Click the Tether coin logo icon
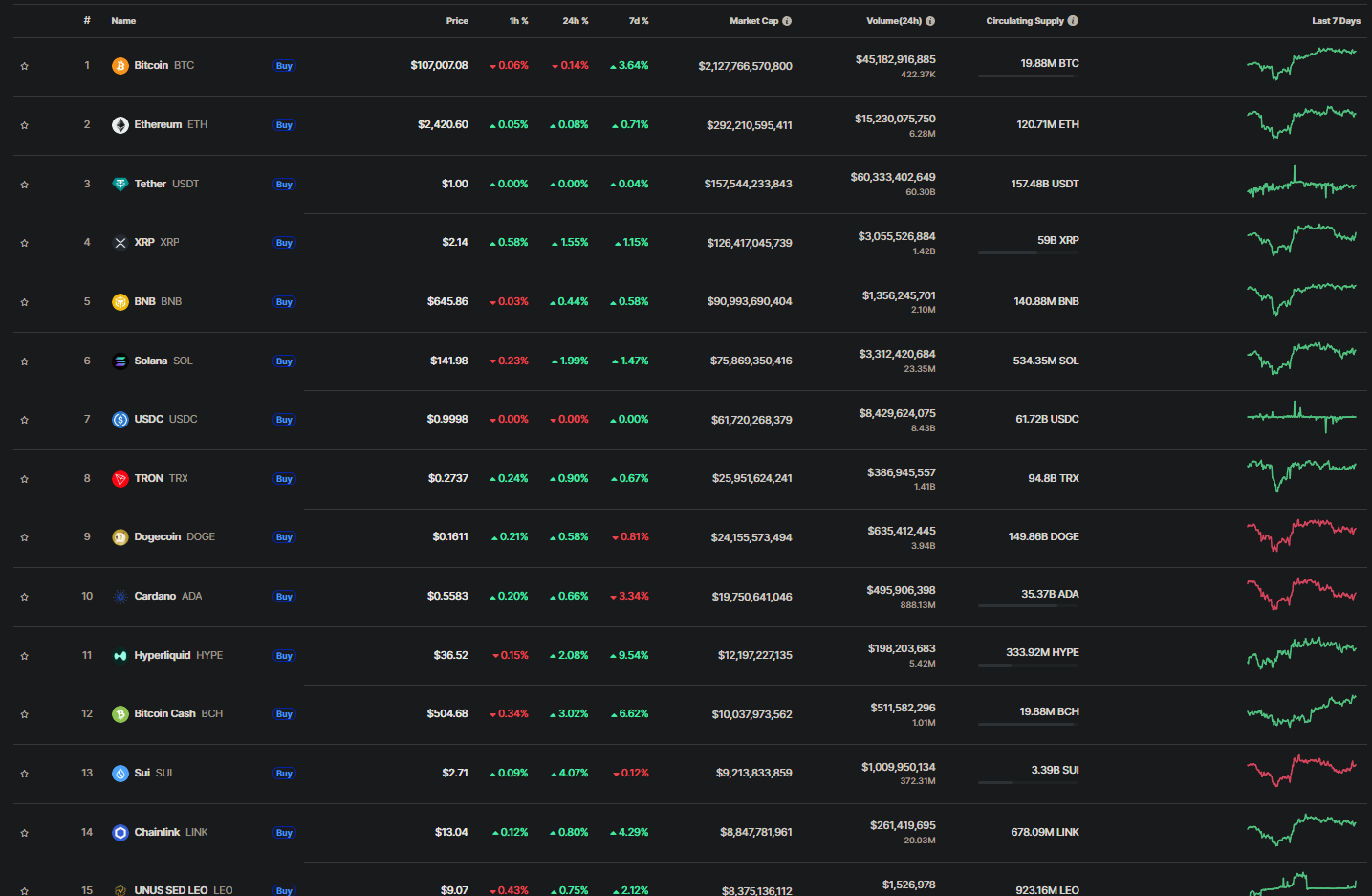This screenshot has width=1372, height=896. [120, 185]
